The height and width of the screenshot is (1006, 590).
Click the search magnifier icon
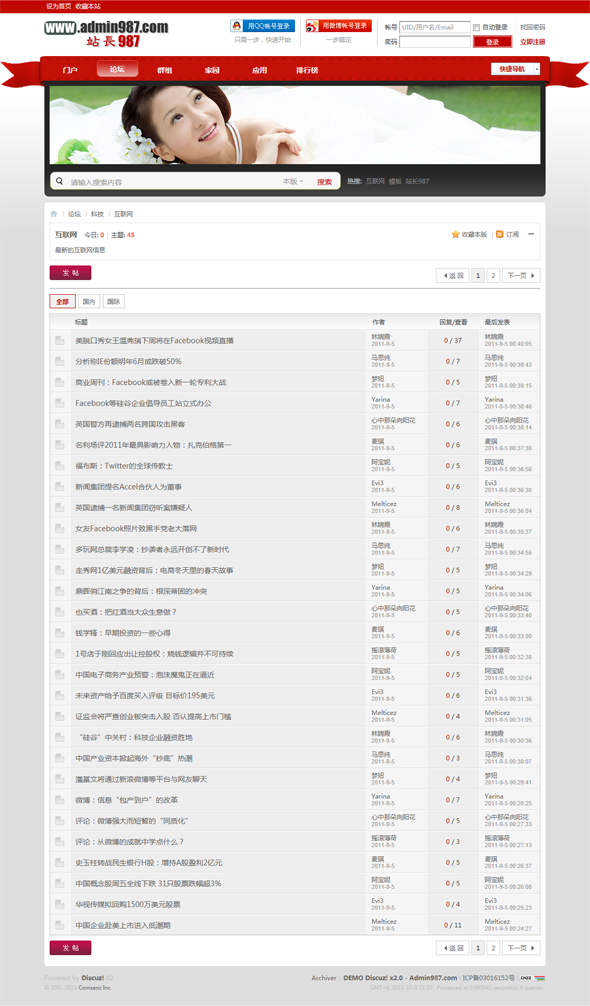[x=60, y=182]
